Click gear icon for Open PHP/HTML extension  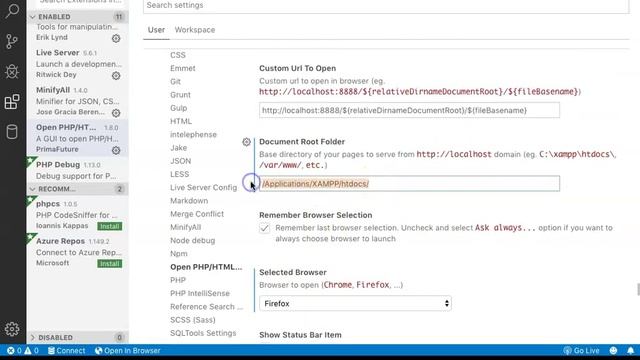116,150
